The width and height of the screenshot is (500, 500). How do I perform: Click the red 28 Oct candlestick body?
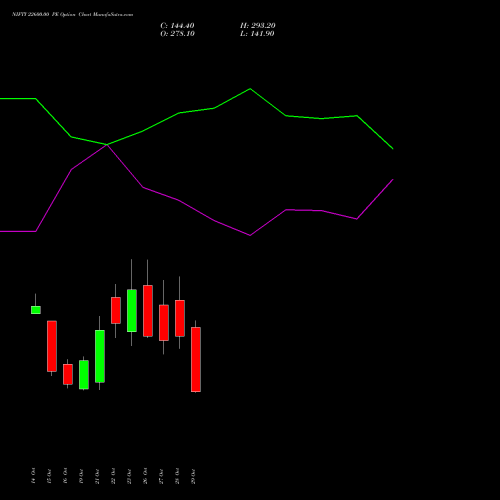point(180,318)
